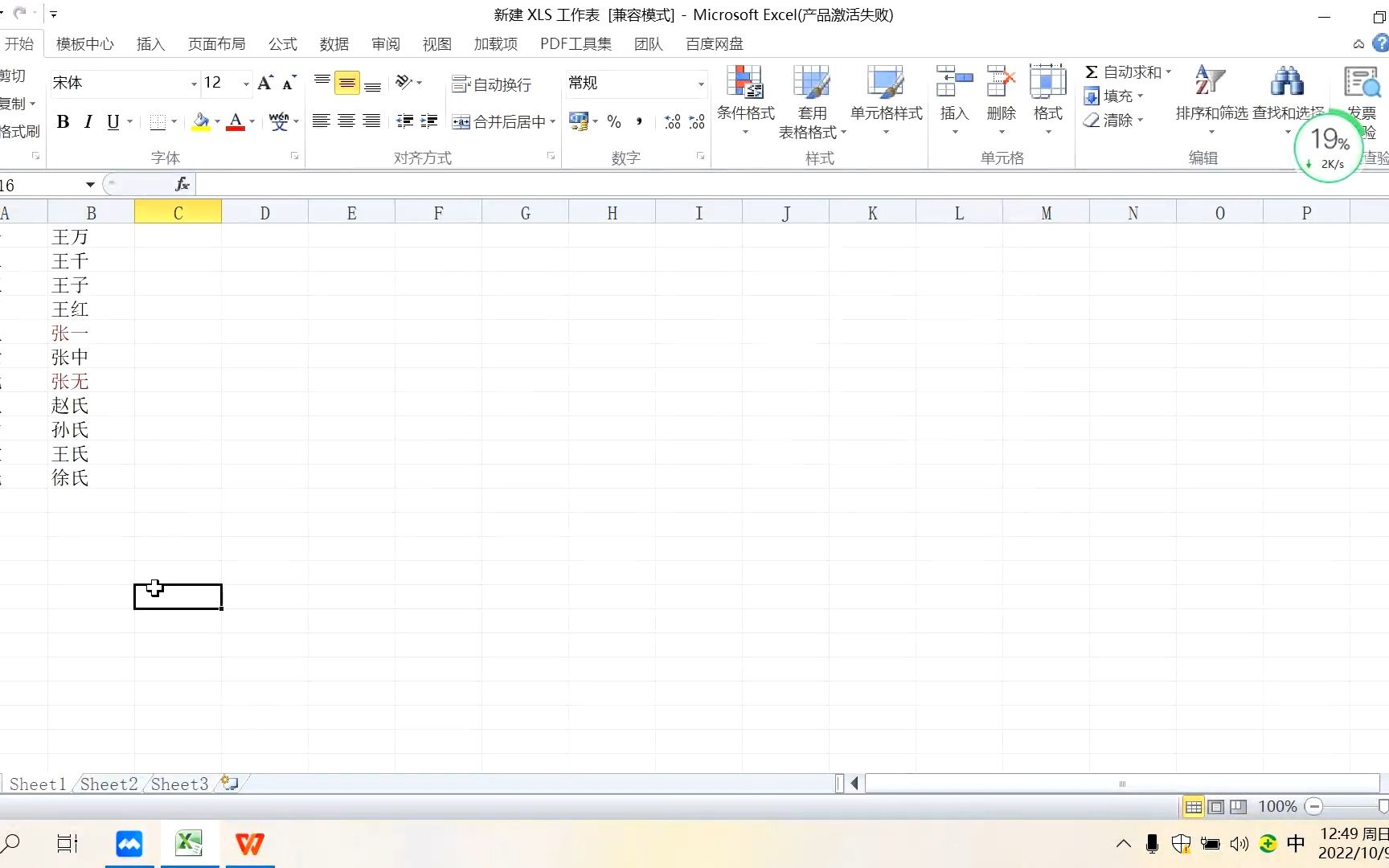
Task: Open font size dropdown
Action: pyautogui.click(x=246, y=83)
